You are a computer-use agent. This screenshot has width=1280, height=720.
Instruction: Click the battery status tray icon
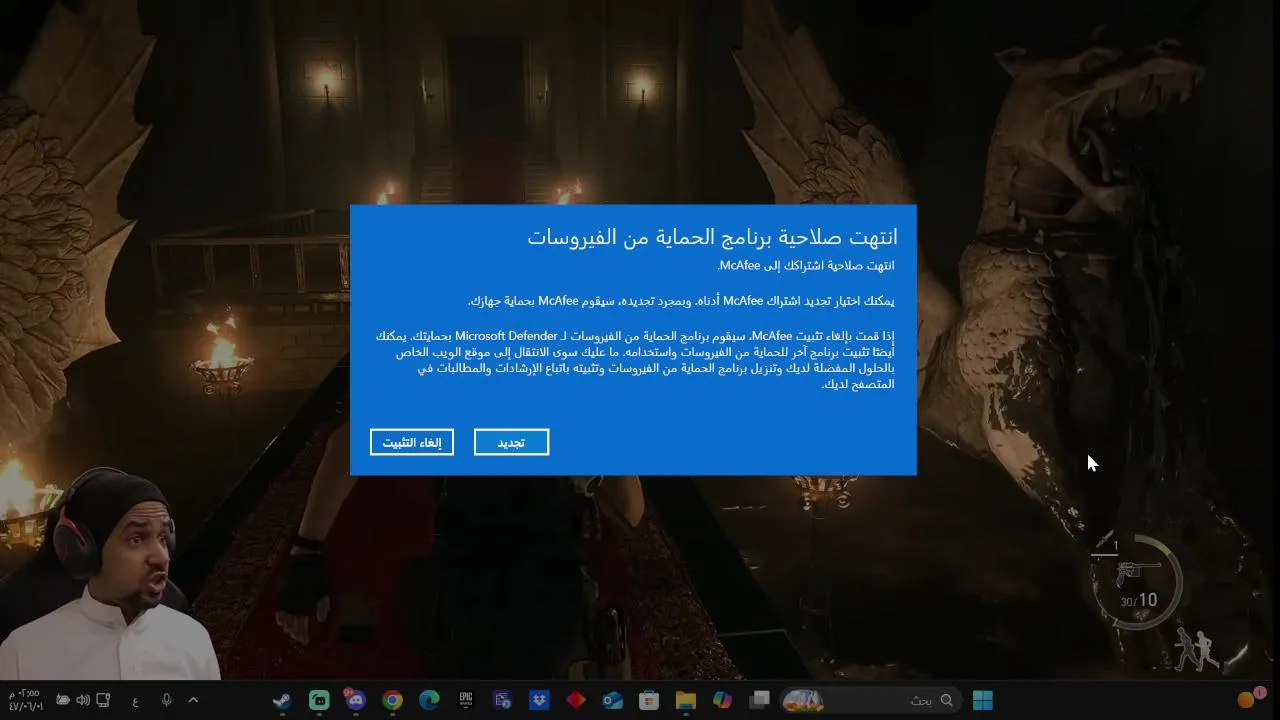coord(62,700)
